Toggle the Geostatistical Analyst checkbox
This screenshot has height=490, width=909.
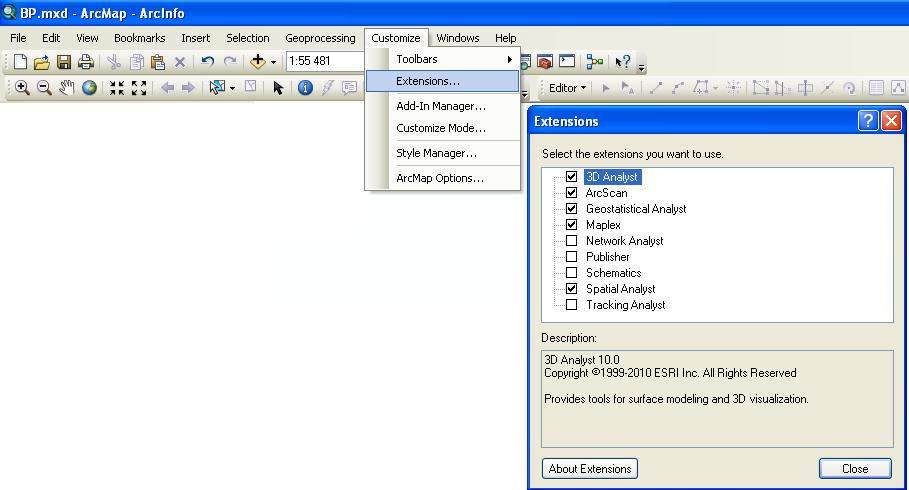pyautogui.click(x=572, y=209)
